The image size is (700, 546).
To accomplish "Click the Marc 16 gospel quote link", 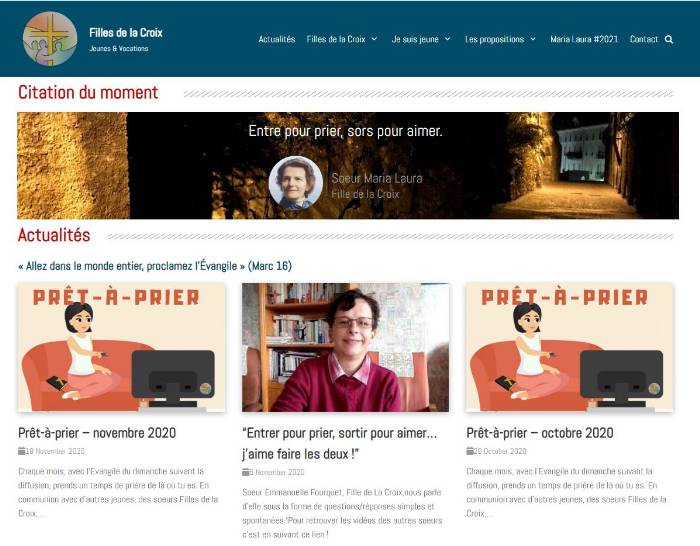I will pos(155,266).
